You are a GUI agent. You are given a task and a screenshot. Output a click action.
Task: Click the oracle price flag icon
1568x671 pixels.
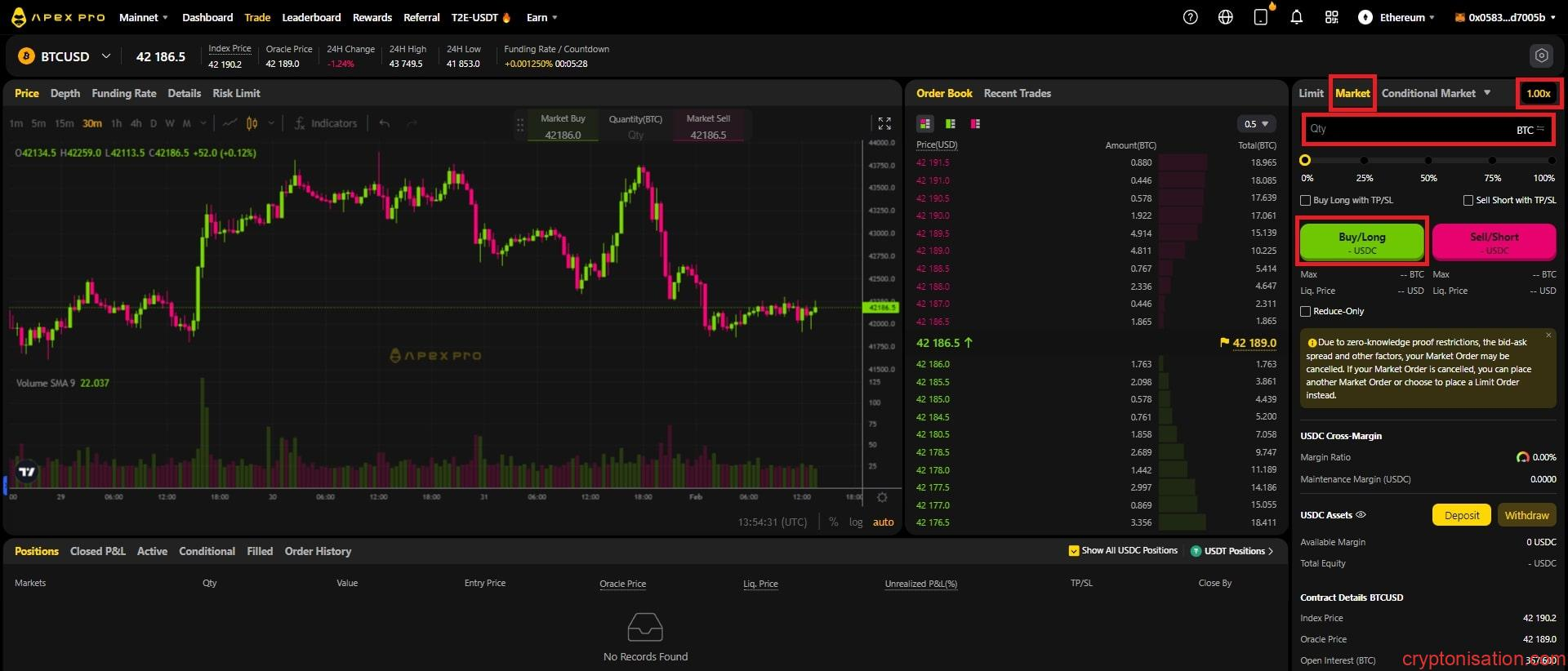tap(1224, 343)
